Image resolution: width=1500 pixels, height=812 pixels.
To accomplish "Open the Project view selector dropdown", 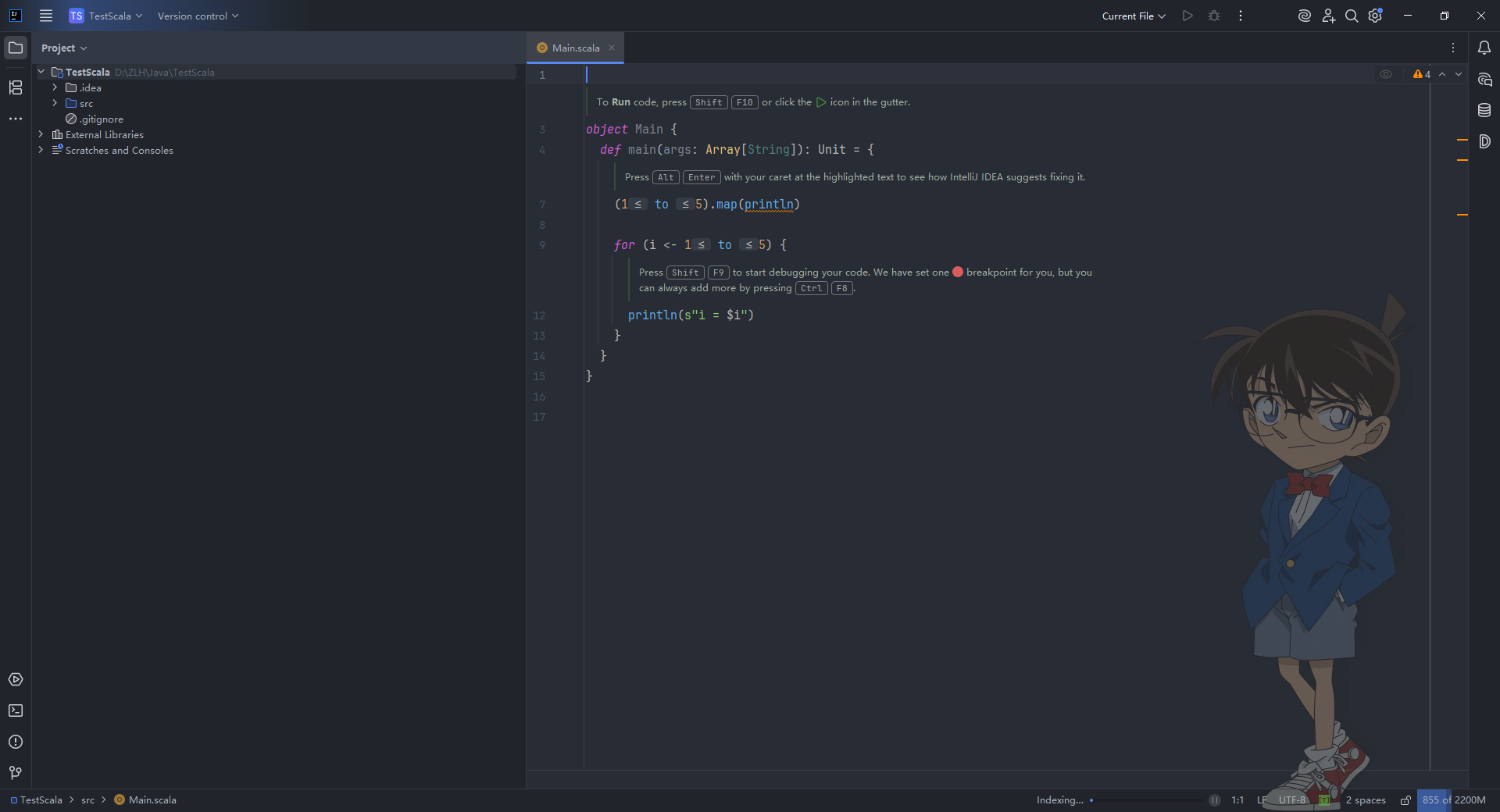I will [x=64, y=48].
